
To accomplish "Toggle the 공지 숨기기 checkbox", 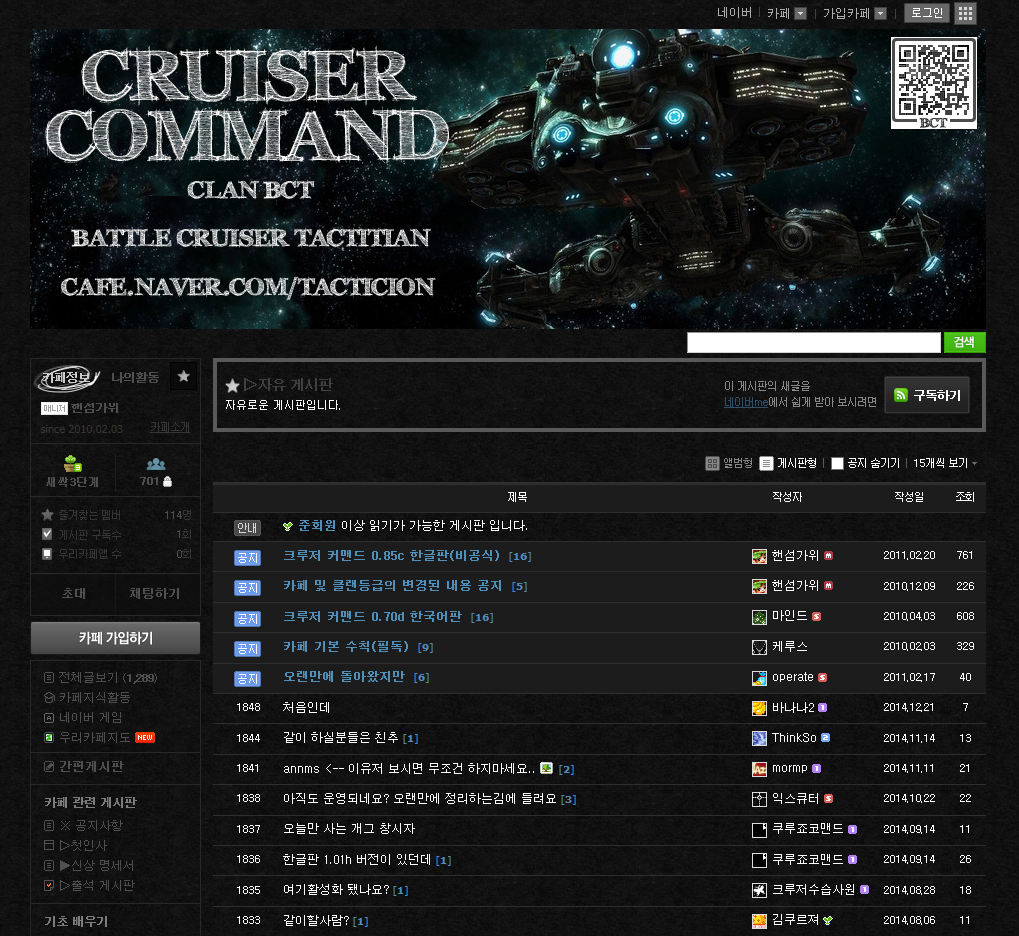I will coord(838,463).
